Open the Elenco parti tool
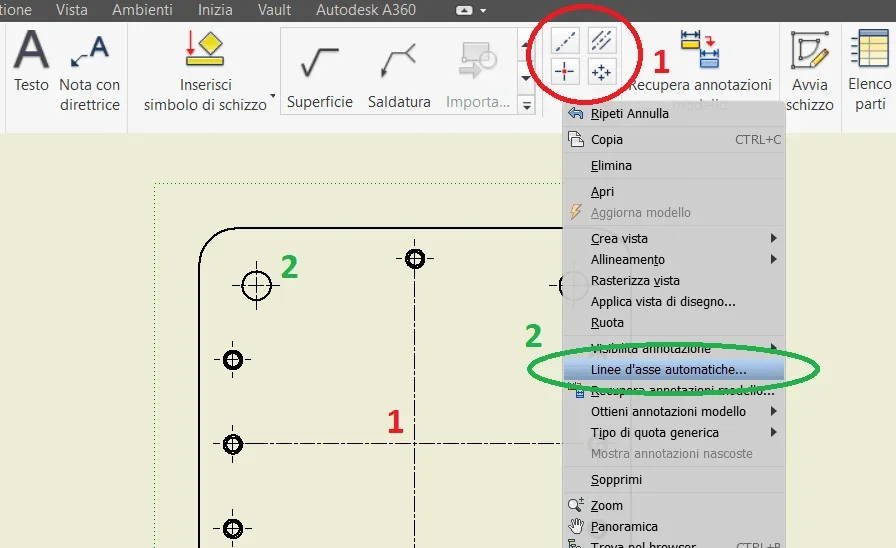Image resolution: width=896 pixels, height=548 pixels. (x=870, y=70)
